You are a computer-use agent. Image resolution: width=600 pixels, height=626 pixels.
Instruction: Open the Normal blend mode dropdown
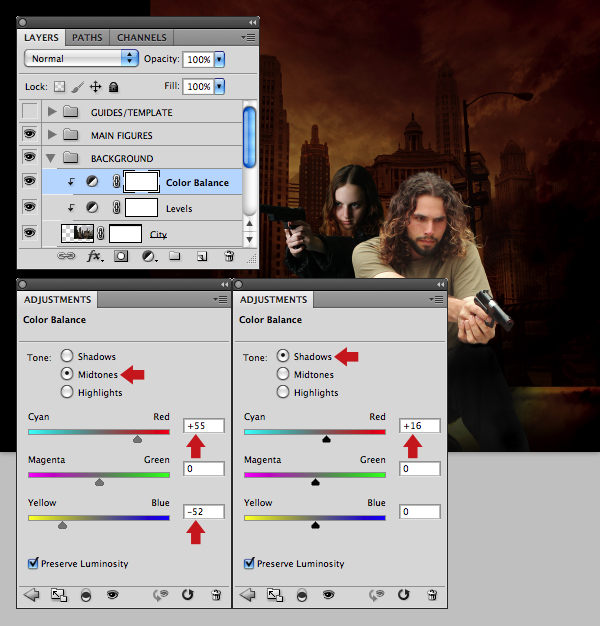[x=81, y=58]
